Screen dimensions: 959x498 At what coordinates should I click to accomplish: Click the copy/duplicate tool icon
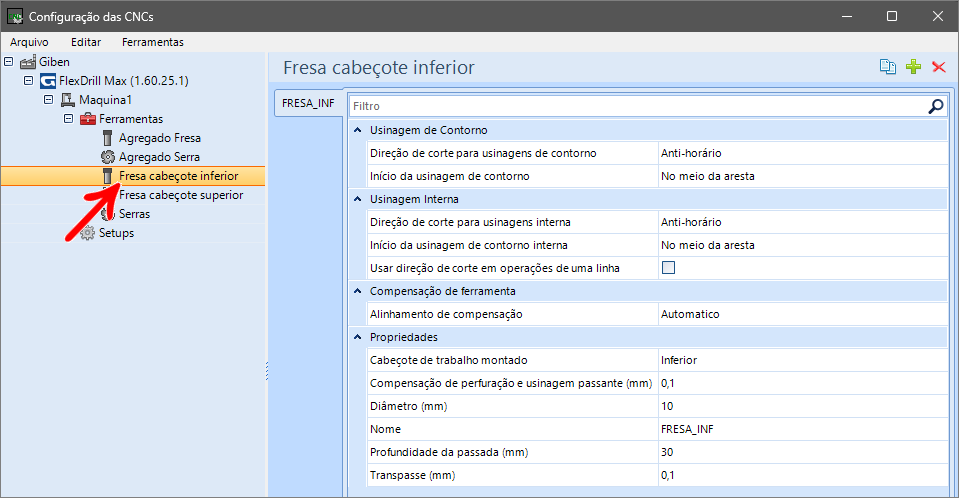(x=887, y=67)
